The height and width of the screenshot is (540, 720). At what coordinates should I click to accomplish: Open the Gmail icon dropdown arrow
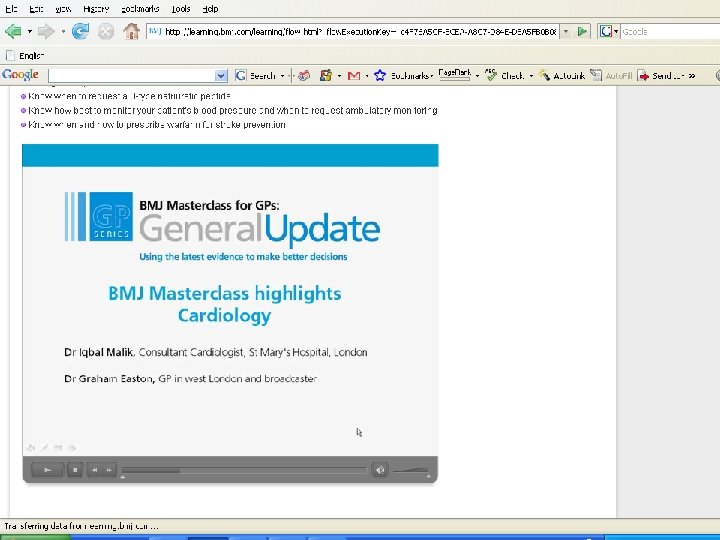click(x=366, y=76)
